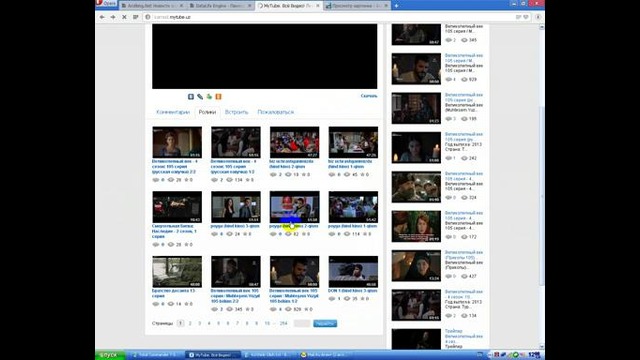Open the 47:27 duration video thumbnail
The width and height of the screenshot is (640, 360).
(294, 142)
